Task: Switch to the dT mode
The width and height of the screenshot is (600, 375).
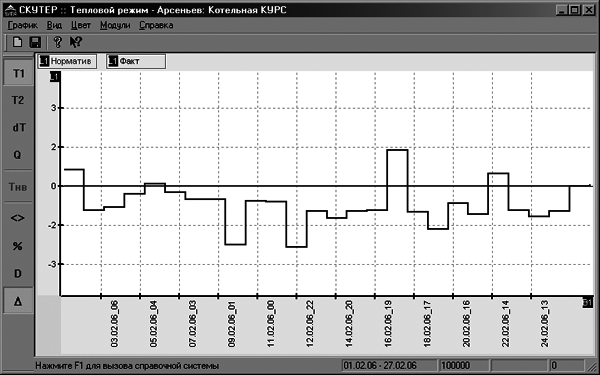Action: click(x=18, y=127)
